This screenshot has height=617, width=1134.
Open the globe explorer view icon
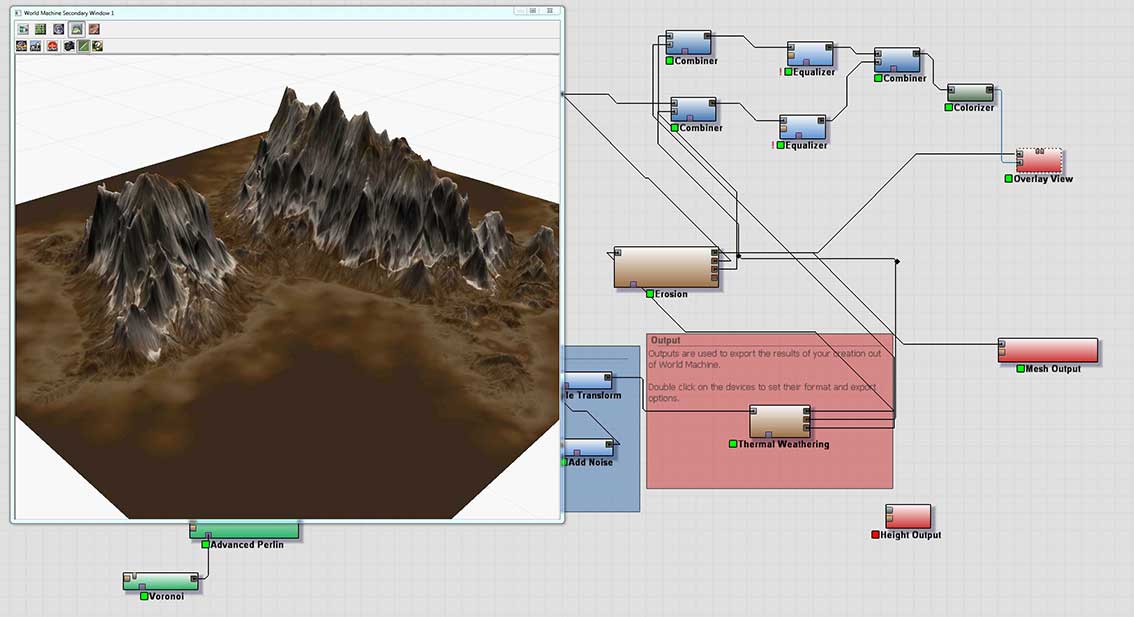click(59, 30)
